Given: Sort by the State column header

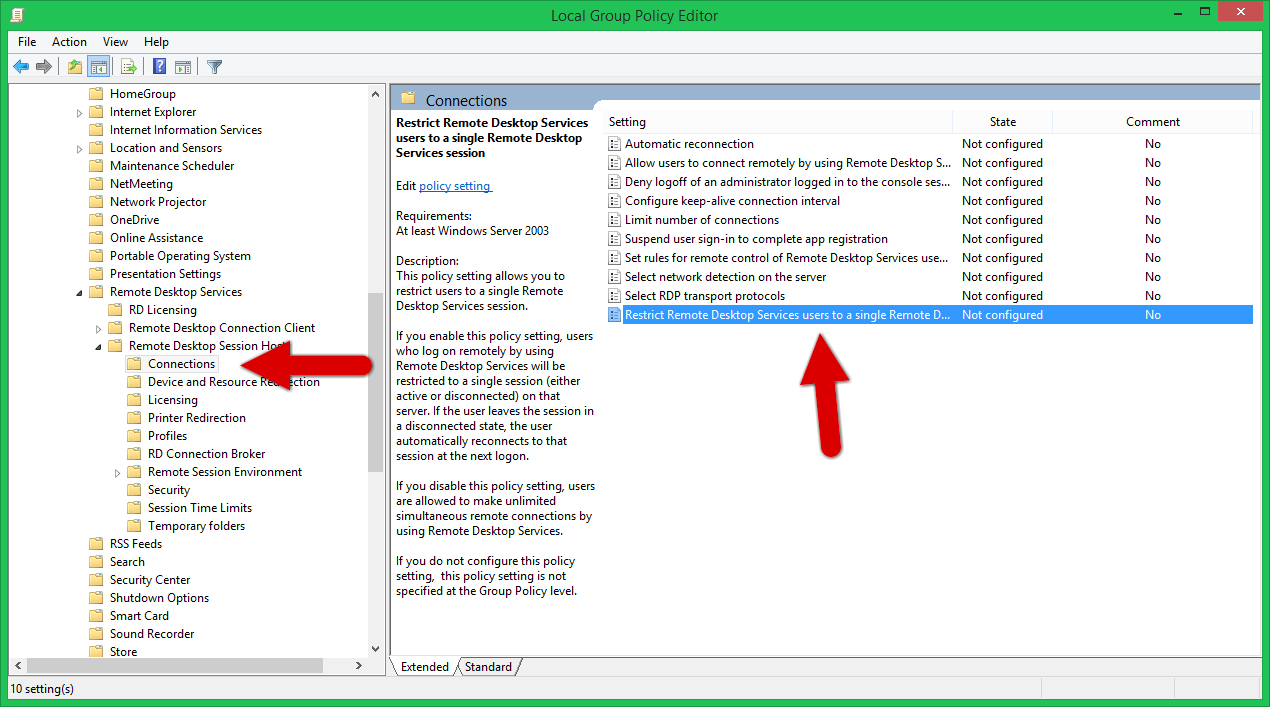Looking at the screenshot, I should [1003, 122].
